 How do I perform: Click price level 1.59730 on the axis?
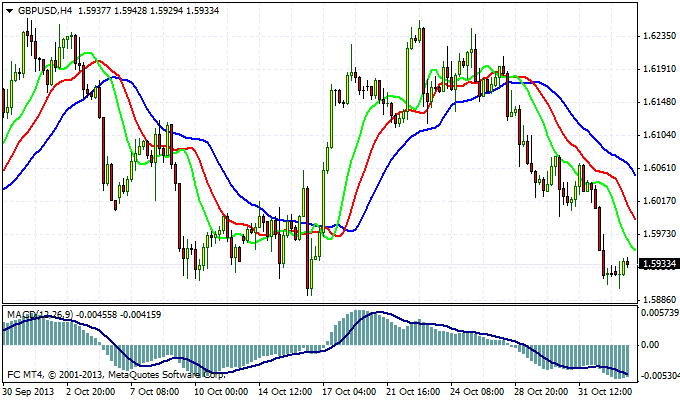[659, 233]
